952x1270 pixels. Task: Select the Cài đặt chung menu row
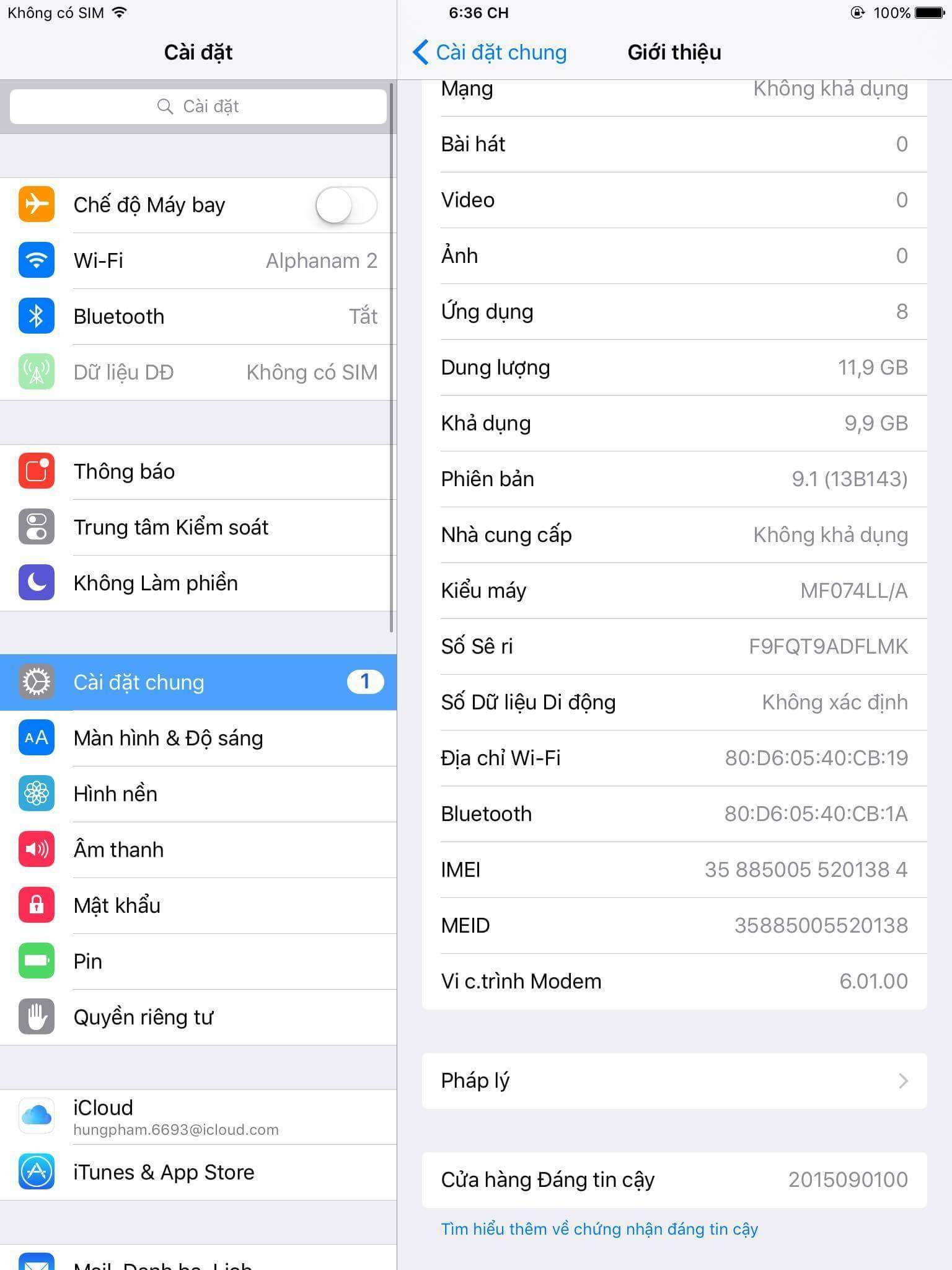[198, 682]
